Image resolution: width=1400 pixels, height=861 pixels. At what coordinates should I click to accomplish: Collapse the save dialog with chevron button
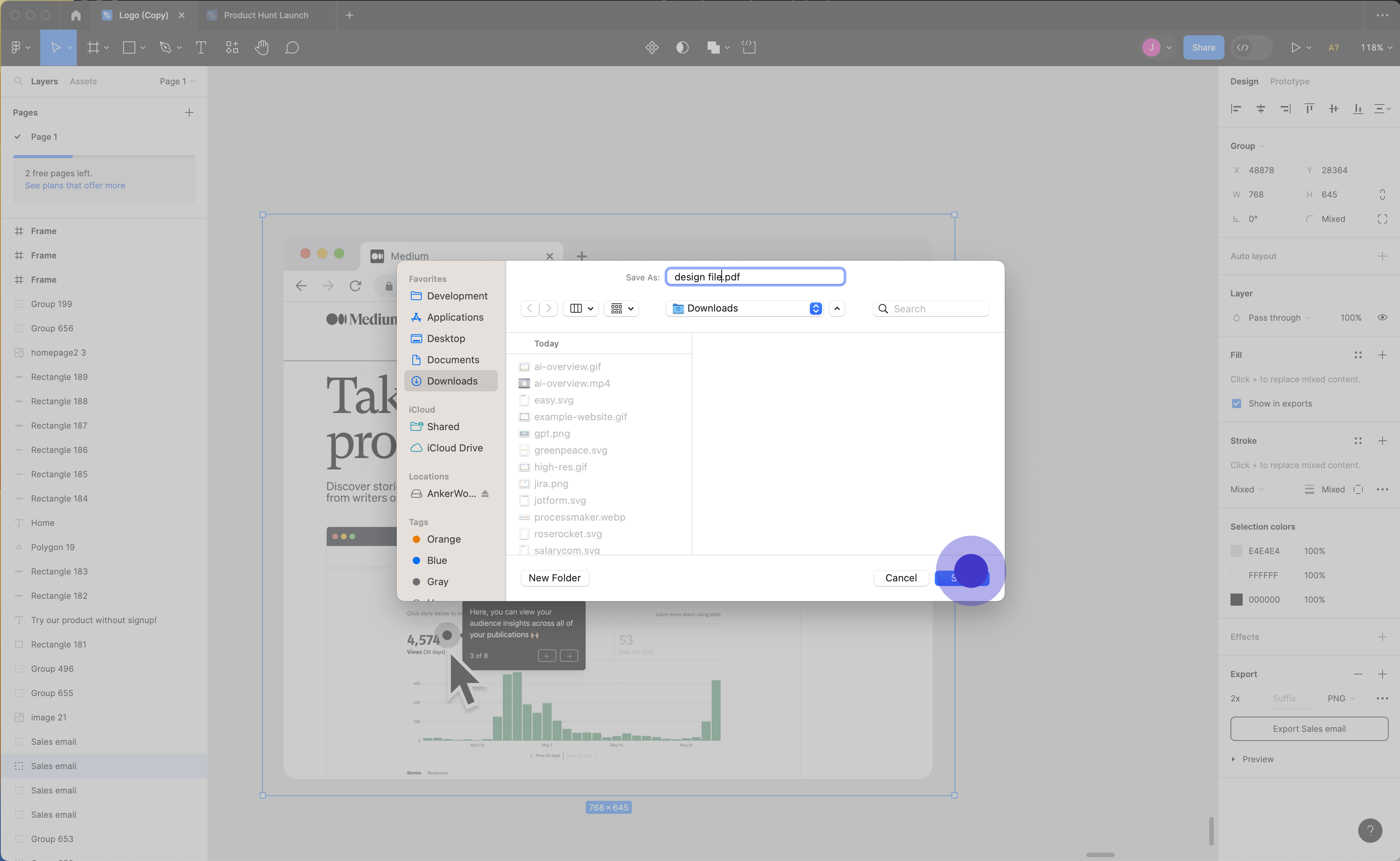coord(837,309)
